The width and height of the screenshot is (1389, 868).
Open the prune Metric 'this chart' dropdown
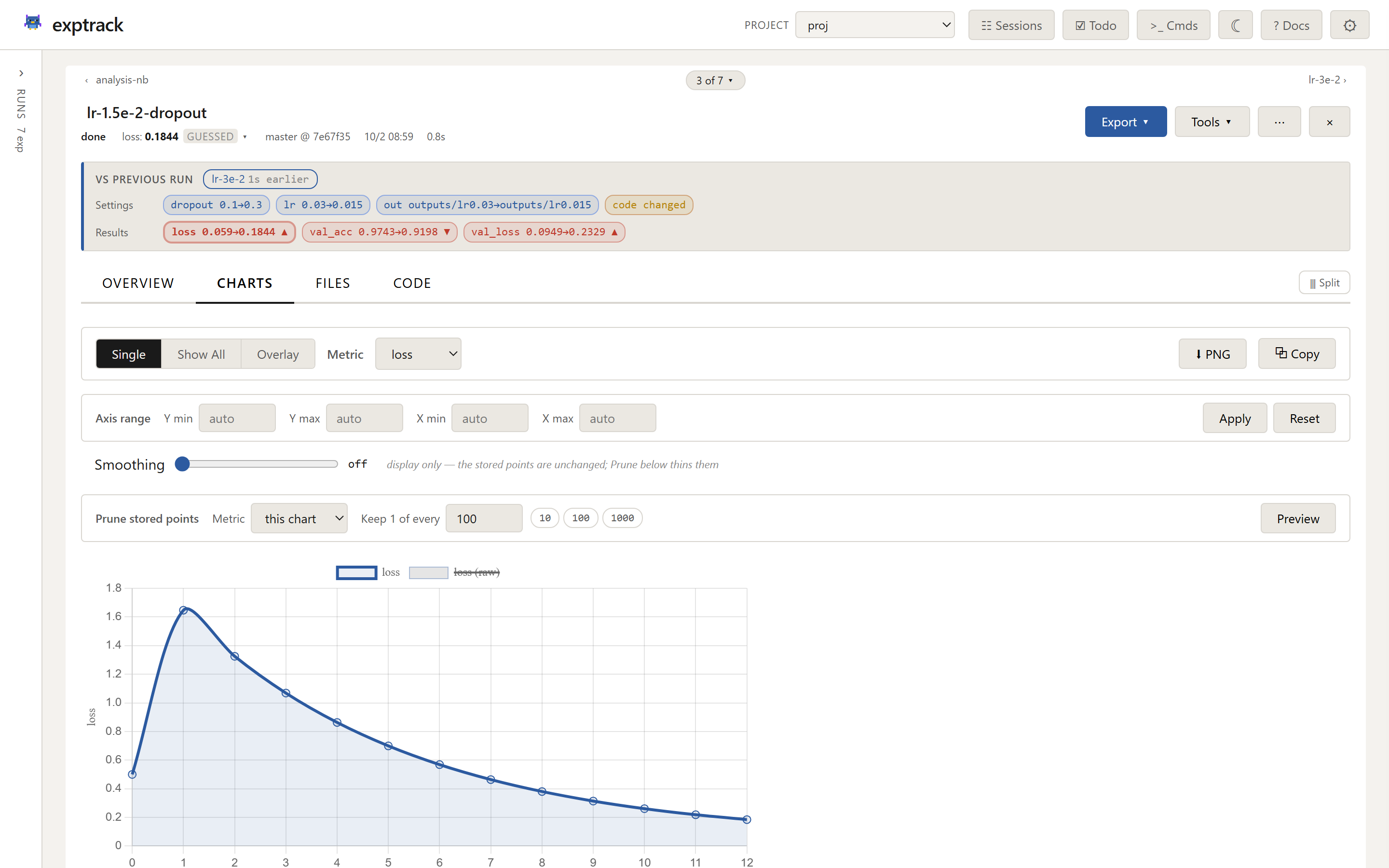point(299,518)
